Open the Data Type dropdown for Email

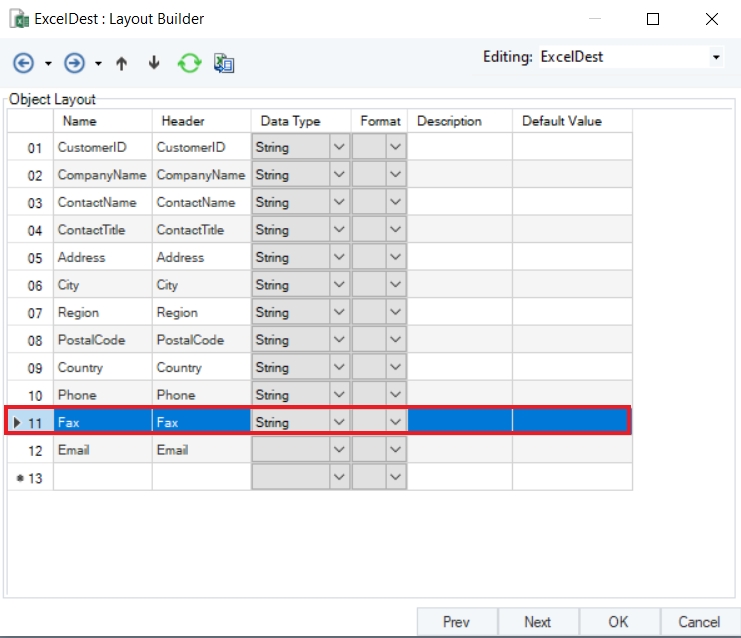pyautogui.click(x=339, y=450)
